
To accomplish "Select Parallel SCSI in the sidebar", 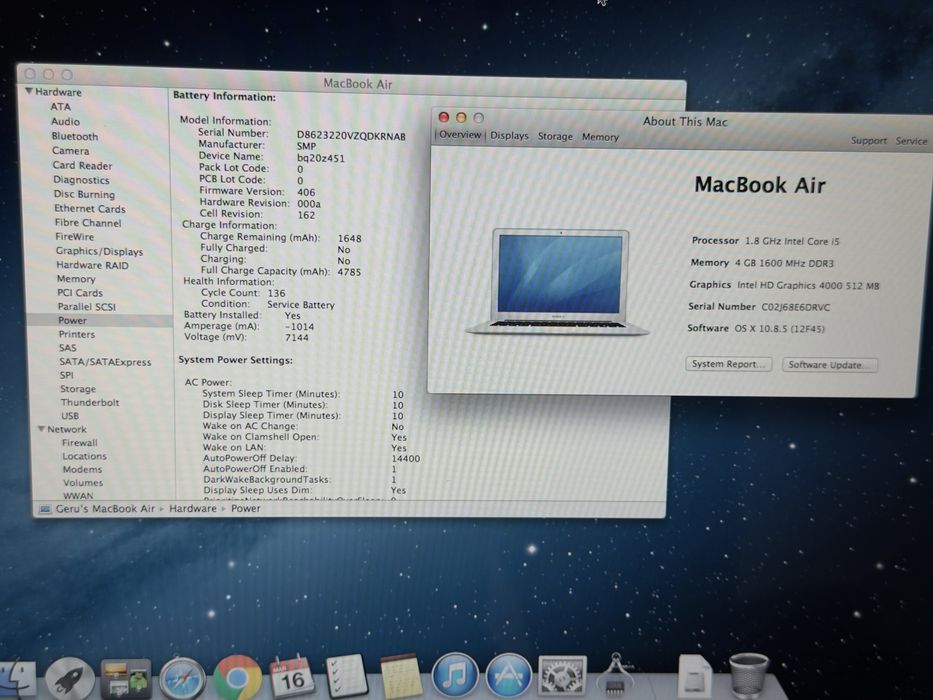I will pyautogui.click(x=87, y=307).
